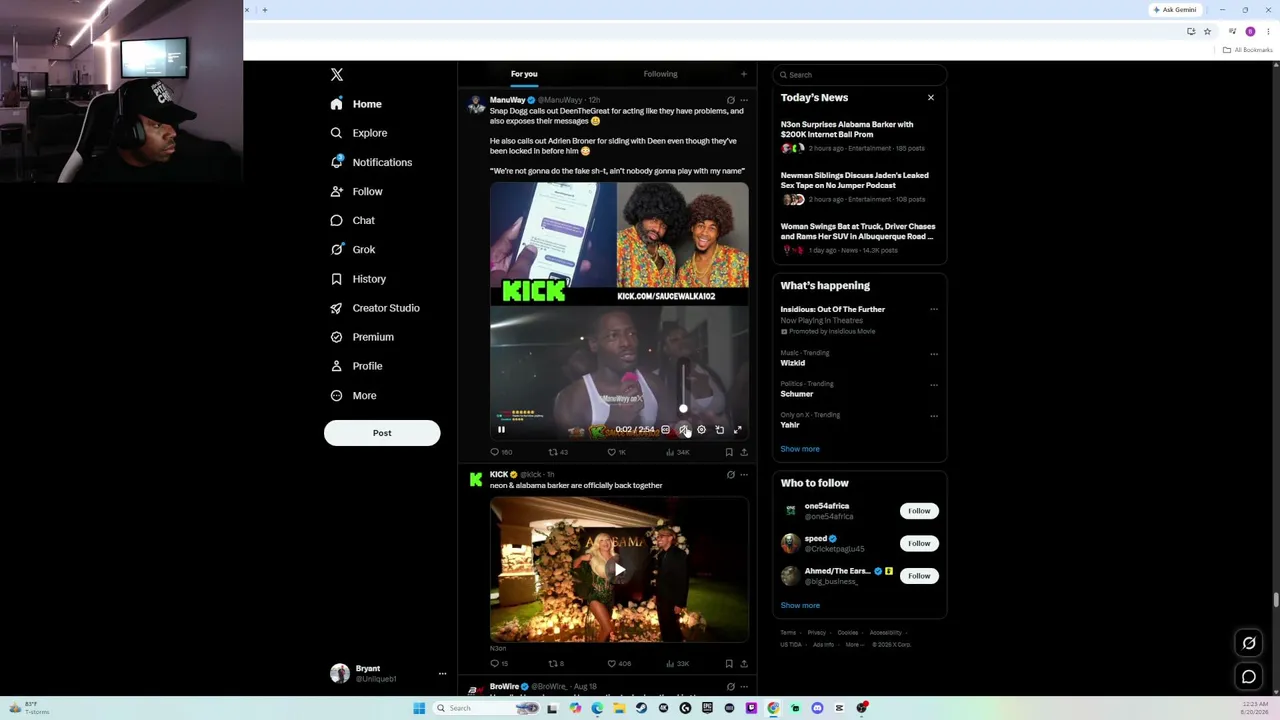Switch to the Following tab
The image size is (1280, 720).
[x=660, y=74]
